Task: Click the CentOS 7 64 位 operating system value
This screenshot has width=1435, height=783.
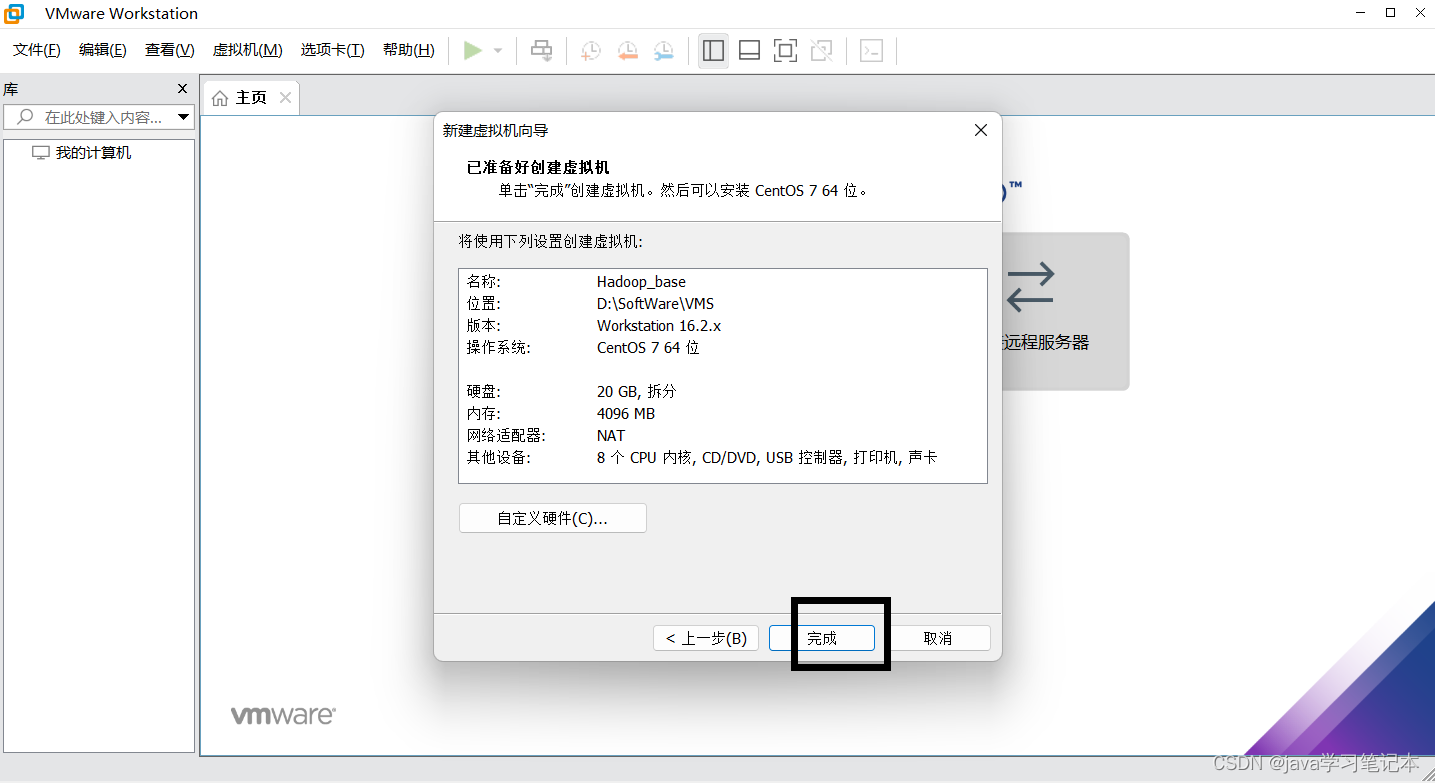Action: click(x=648, y=348)
